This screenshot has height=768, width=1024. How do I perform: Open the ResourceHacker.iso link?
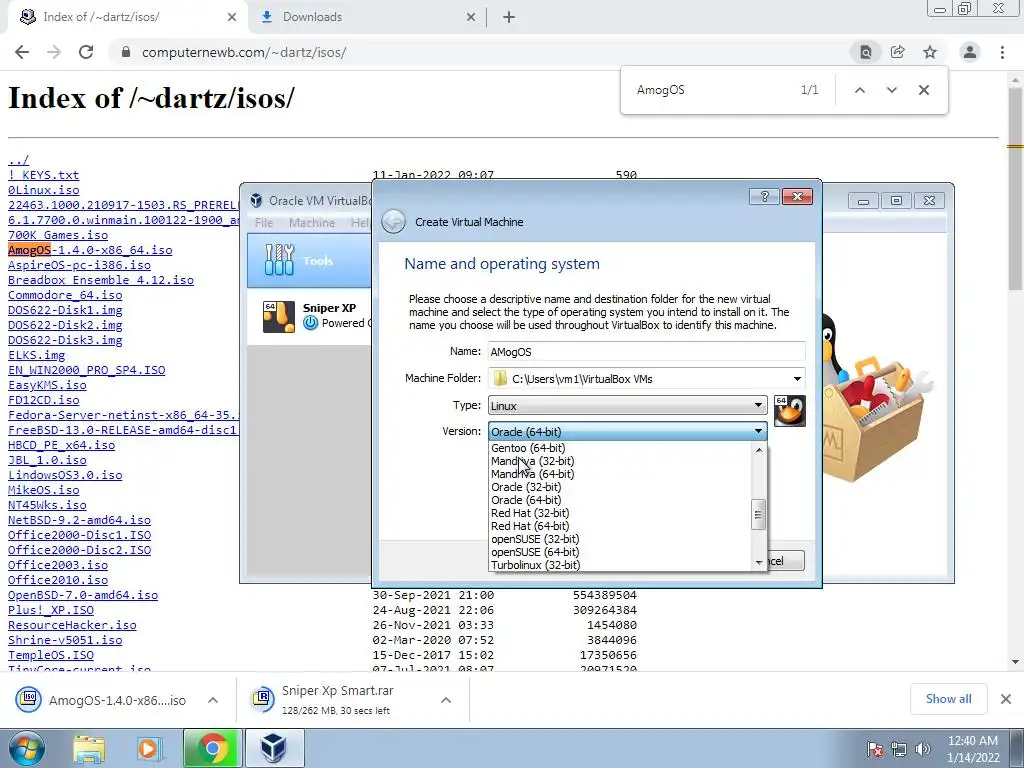[72, 625]
